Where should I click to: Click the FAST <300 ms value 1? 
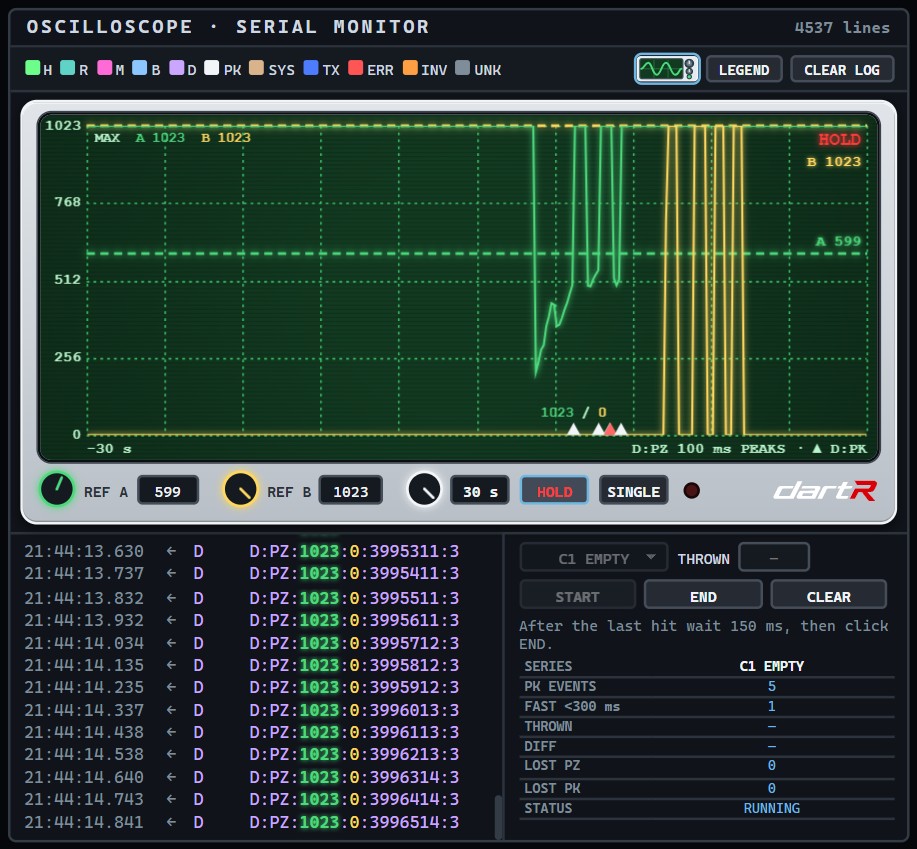click(x=771, y=706)
